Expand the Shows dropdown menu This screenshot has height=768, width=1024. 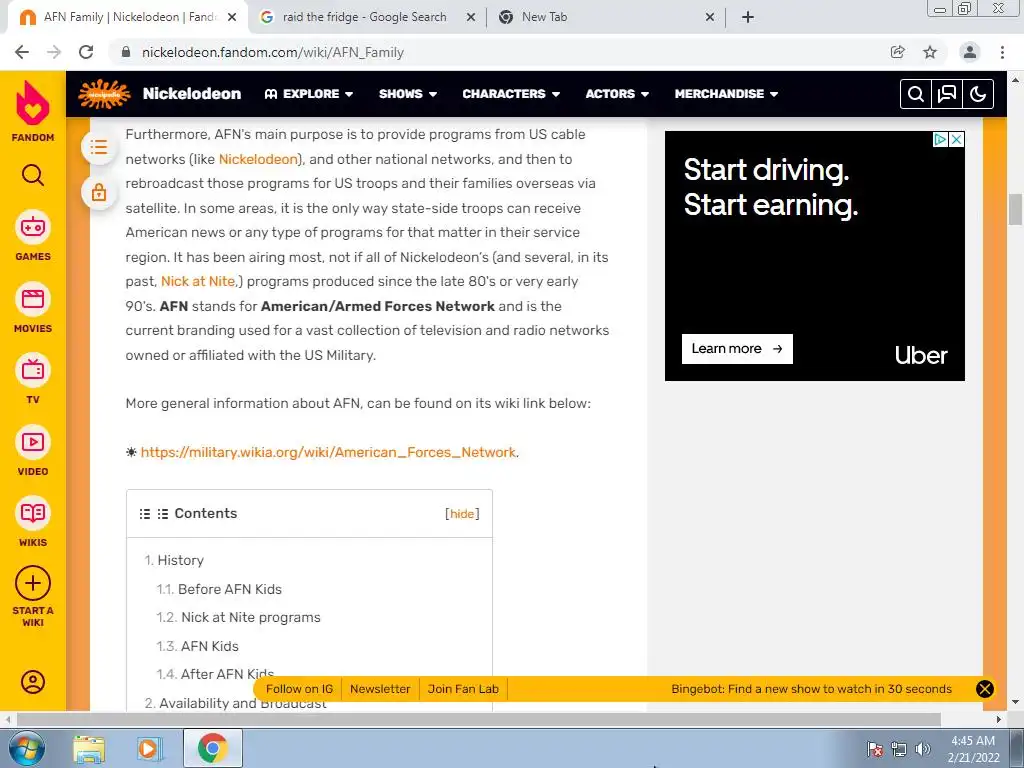click(408, 94)
